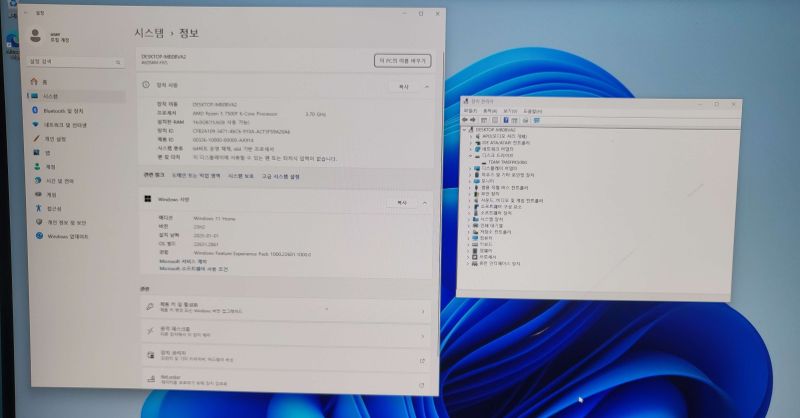Click the Windows 11 Home edition value
800x418 pixels.
[x=214, y=218]
